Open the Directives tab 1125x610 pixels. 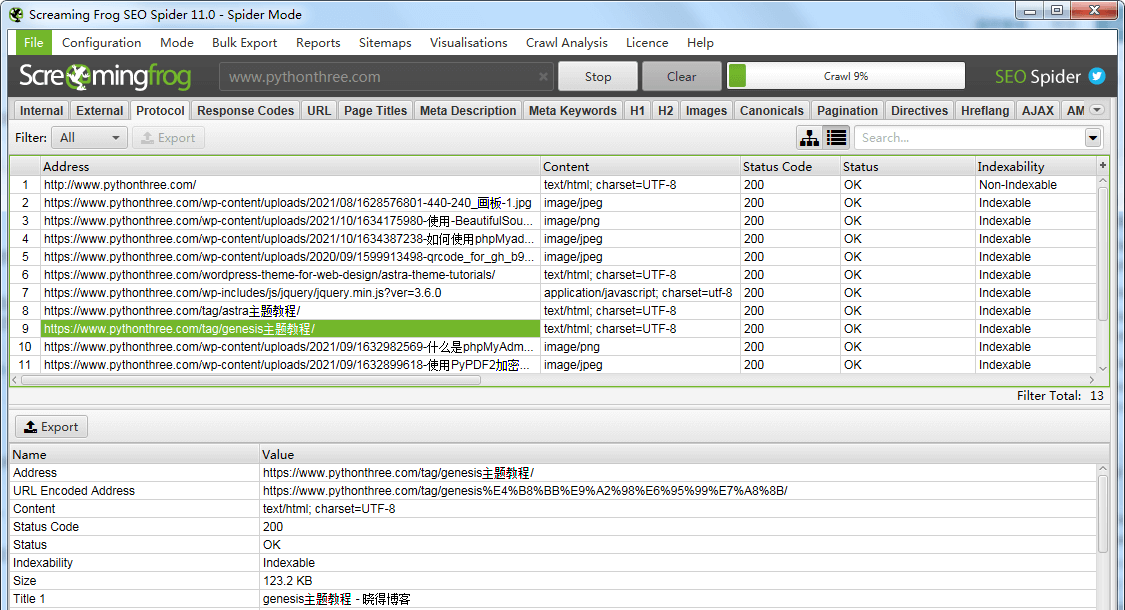pyautogui.click(x=919, y=111)
